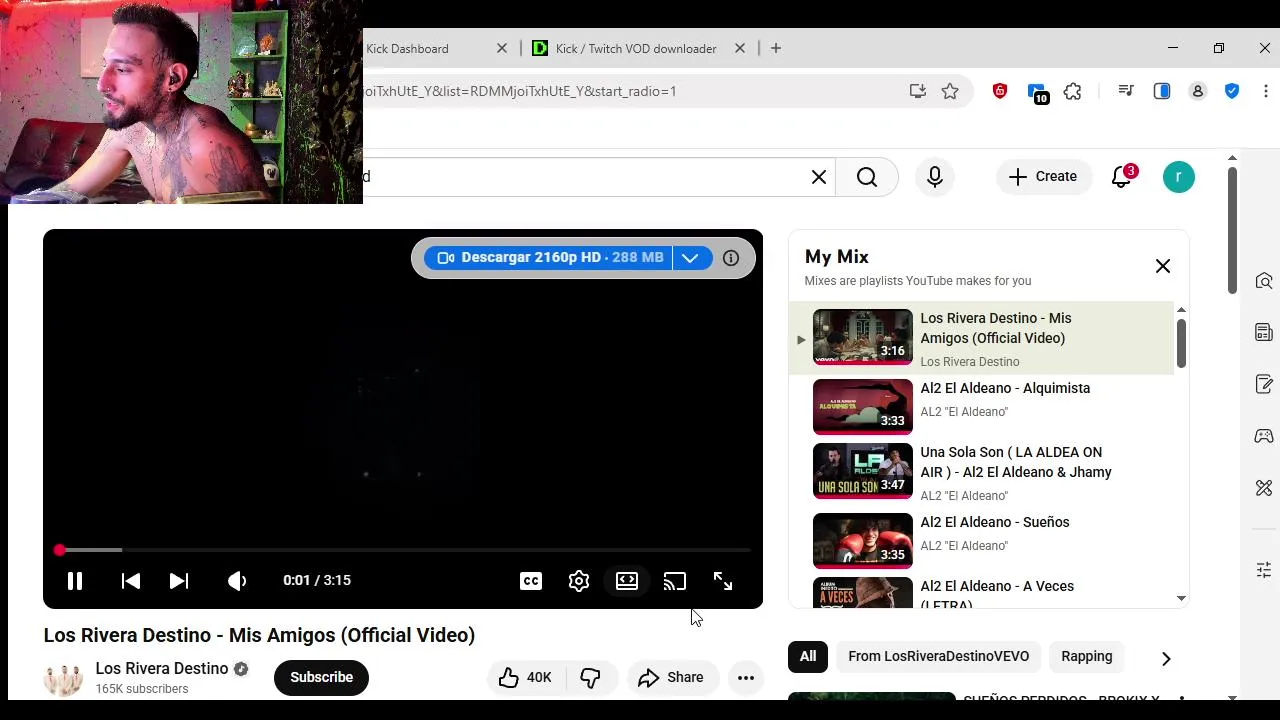This screenshot has height=720, width=1280.
Task: Open Los Rivera Destino channel name
Action: [162, 668]
